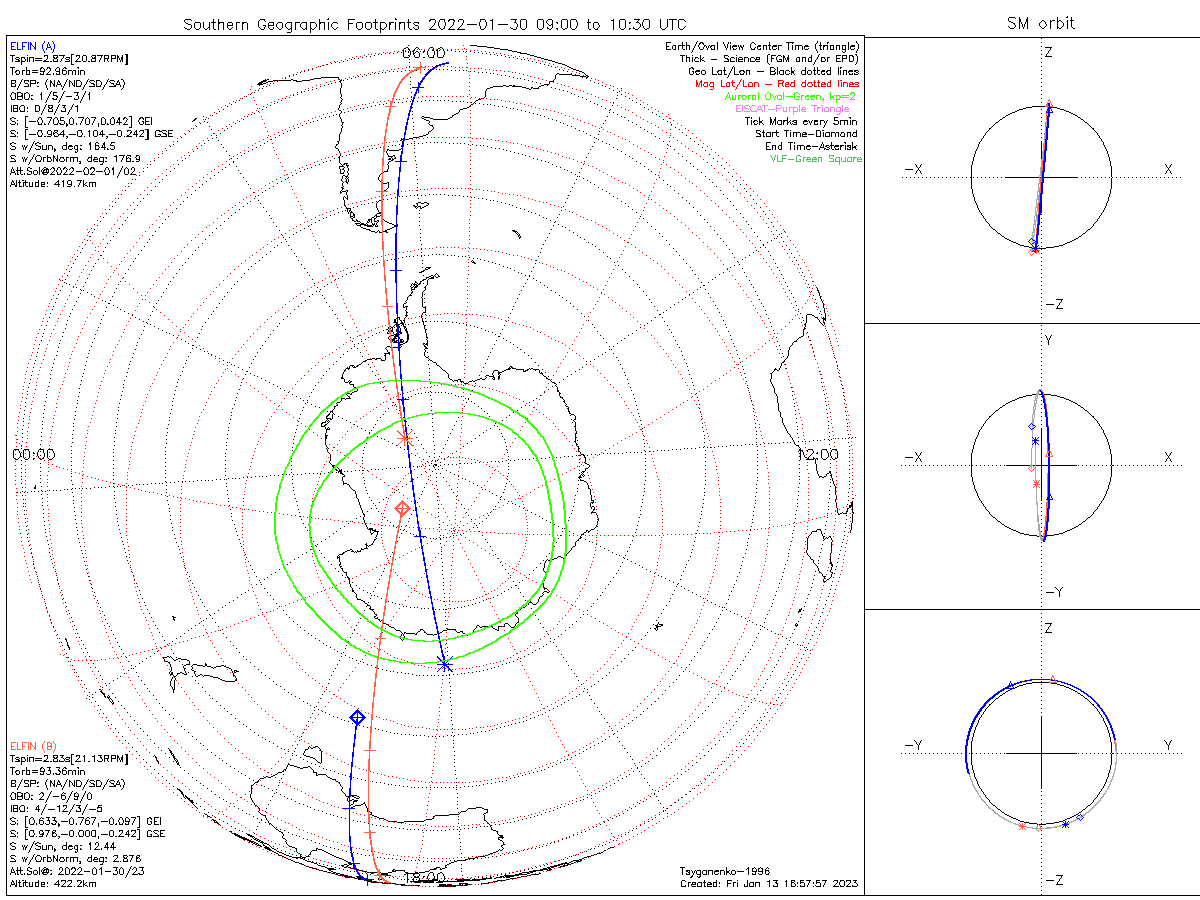The width and height of the screenshot is (1200, 900).
Task: Click the Mag Lat/Lon red legend entry
Action: click(x=777, y=84)
